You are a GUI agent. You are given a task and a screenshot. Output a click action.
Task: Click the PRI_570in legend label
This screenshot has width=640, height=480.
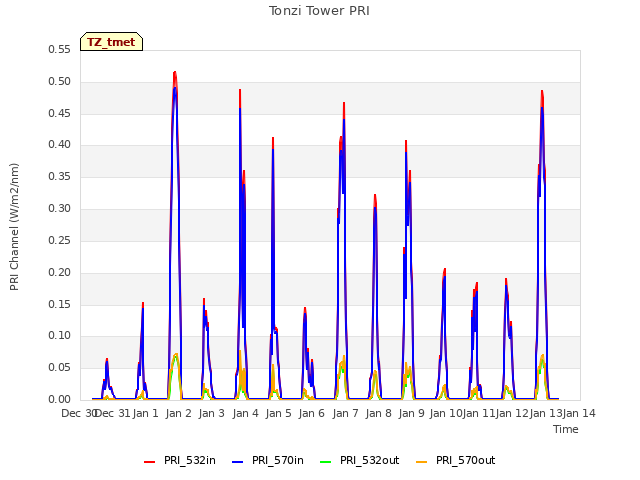point(278,460)
